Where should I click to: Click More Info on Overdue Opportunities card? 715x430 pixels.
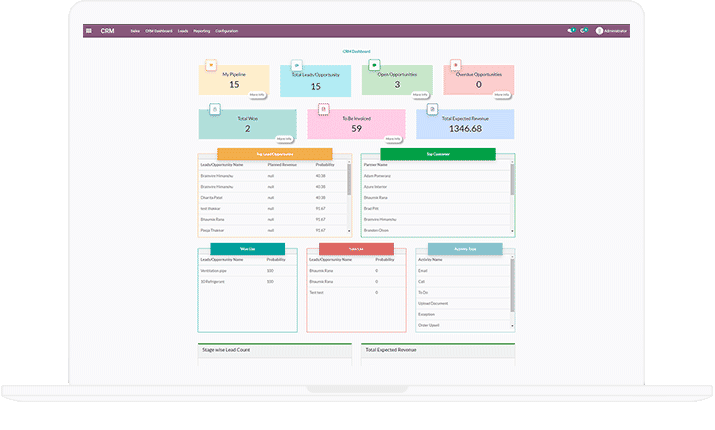point(502,94)
